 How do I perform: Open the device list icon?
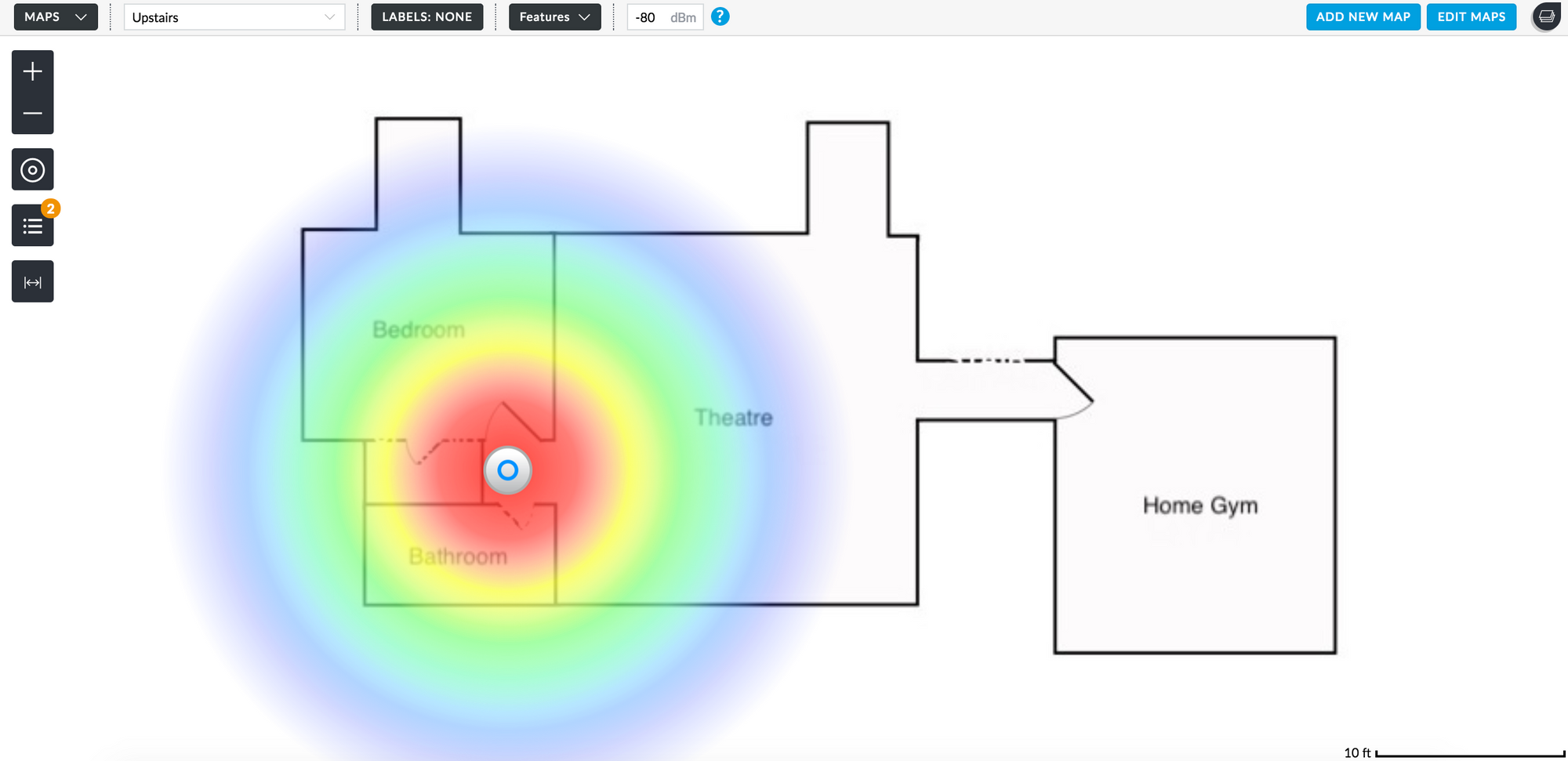32,226
